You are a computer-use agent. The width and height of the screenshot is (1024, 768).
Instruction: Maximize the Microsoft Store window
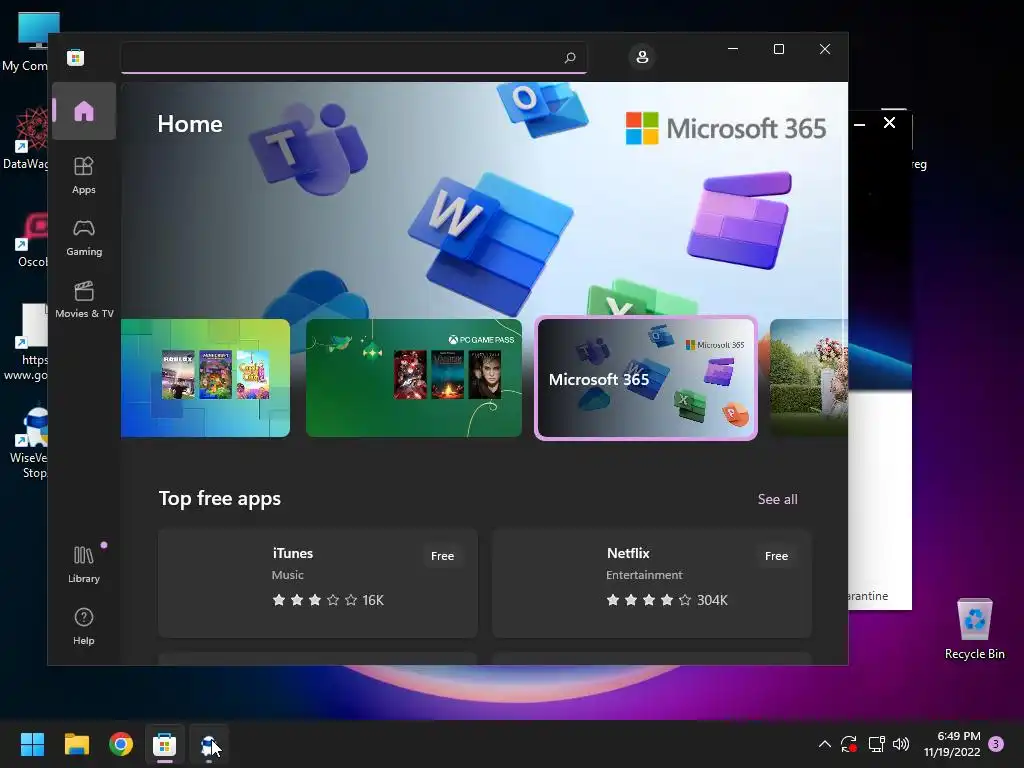pos(778,49)
